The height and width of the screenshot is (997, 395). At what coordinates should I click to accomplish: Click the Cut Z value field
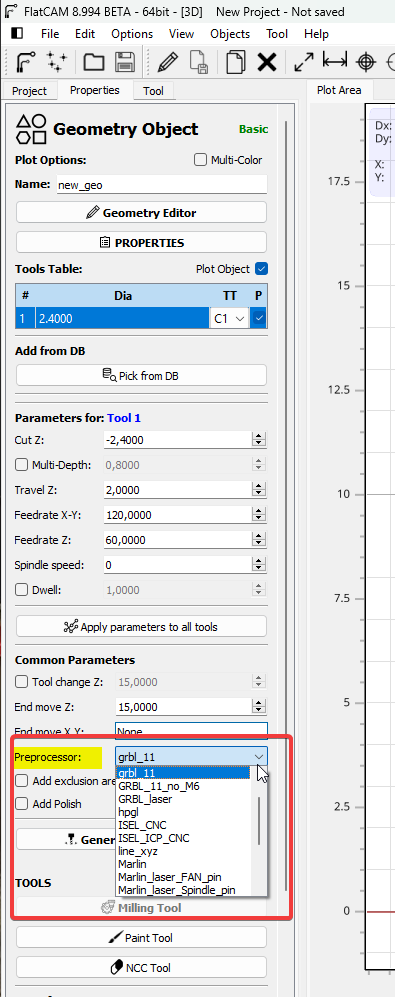[177, 439]
